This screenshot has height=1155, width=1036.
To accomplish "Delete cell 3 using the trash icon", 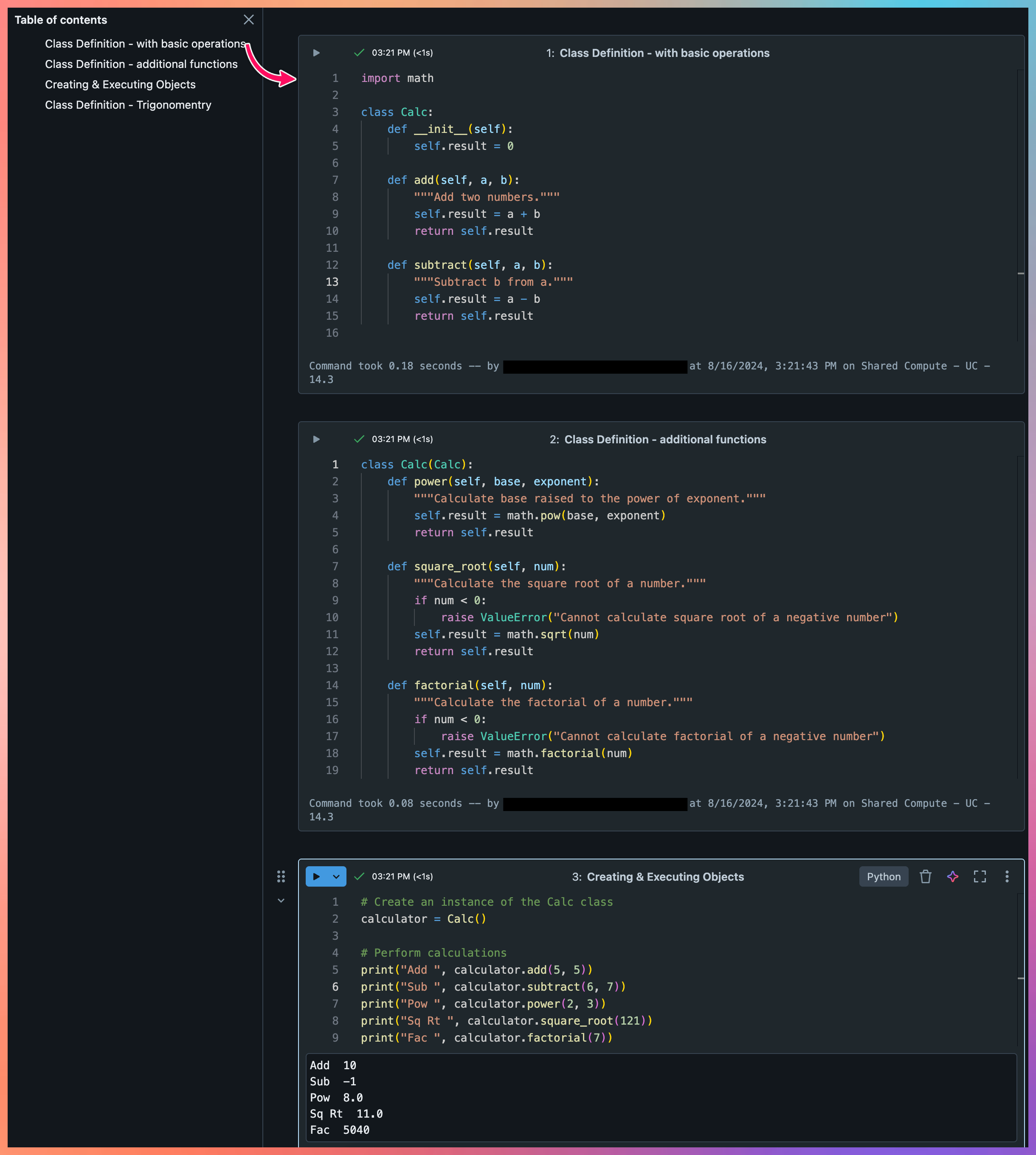I will [x=926, y=876].
